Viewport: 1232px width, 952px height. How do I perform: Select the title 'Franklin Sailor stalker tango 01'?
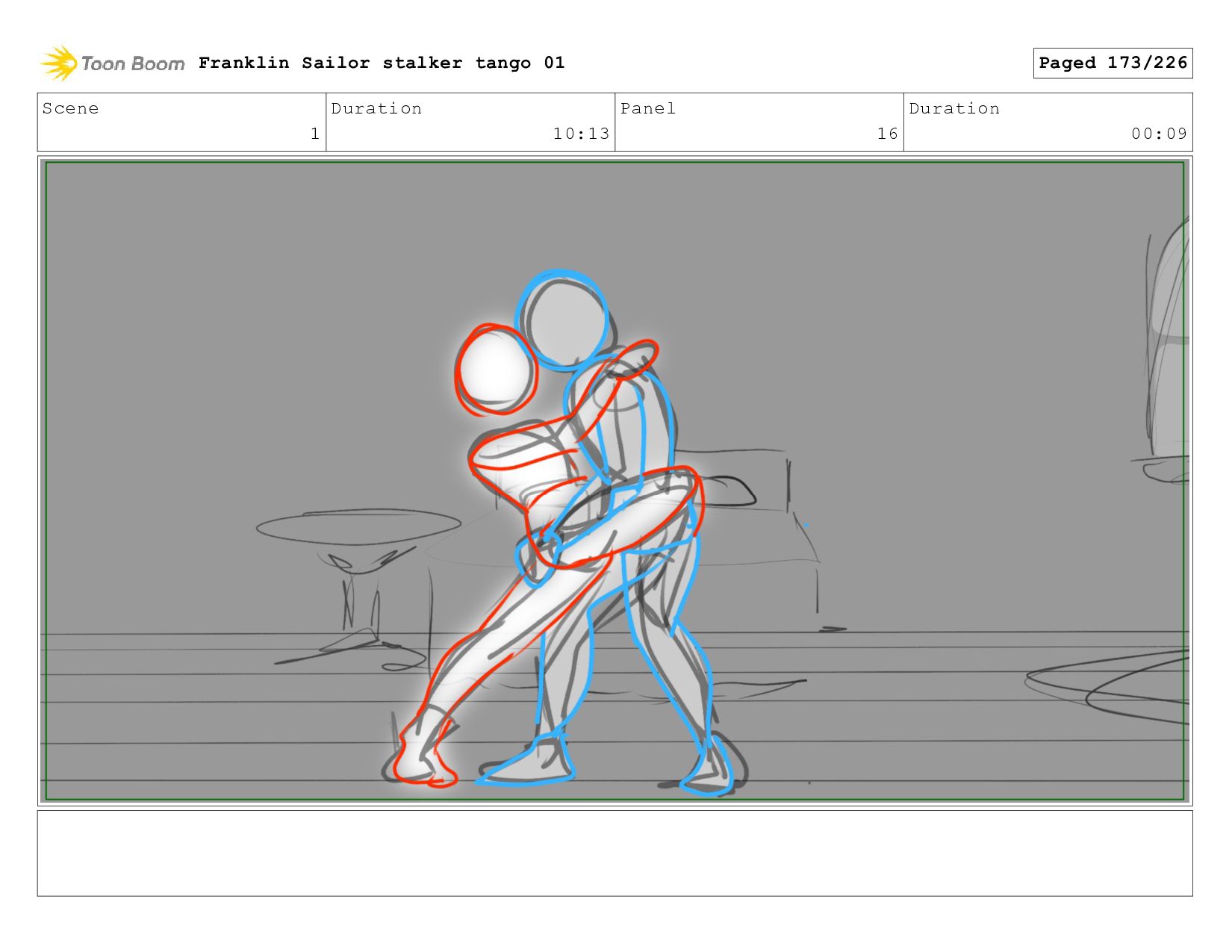382,63
